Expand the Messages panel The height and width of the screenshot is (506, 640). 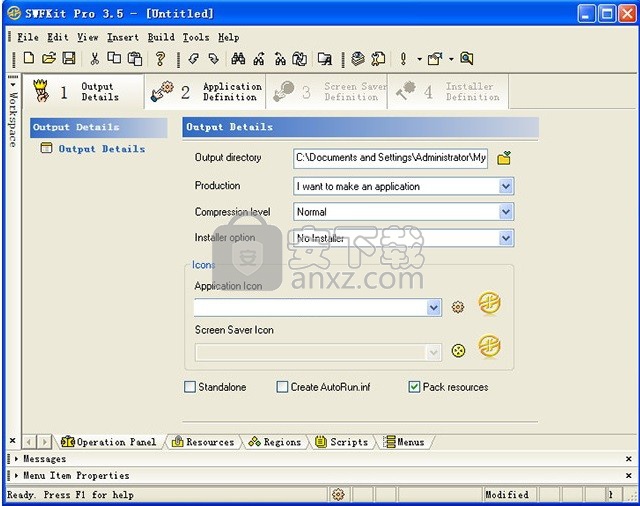pyautogui.click(x=16, y=459)
